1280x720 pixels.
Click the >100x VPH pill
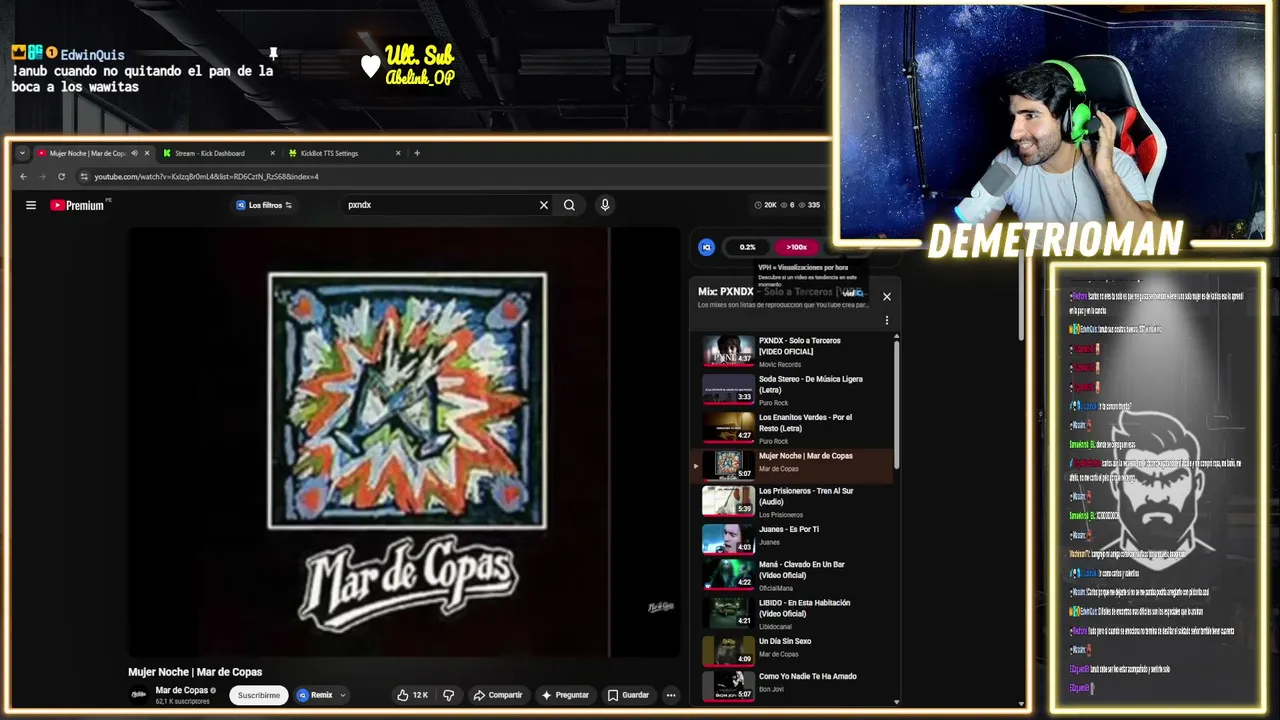[796, 247]
